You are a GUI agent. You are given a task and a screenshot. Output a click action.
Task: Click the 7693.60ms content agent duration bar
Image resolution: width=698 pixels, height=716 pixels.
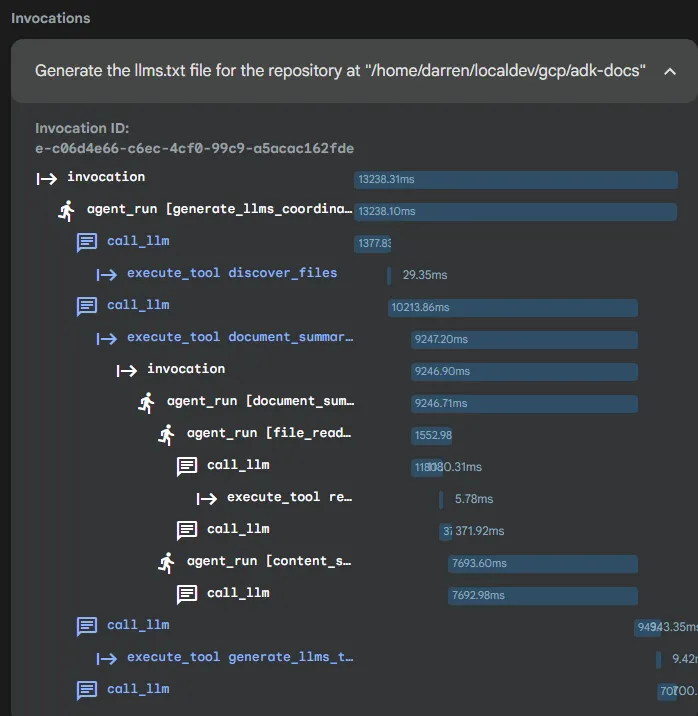tap(542, 564)
